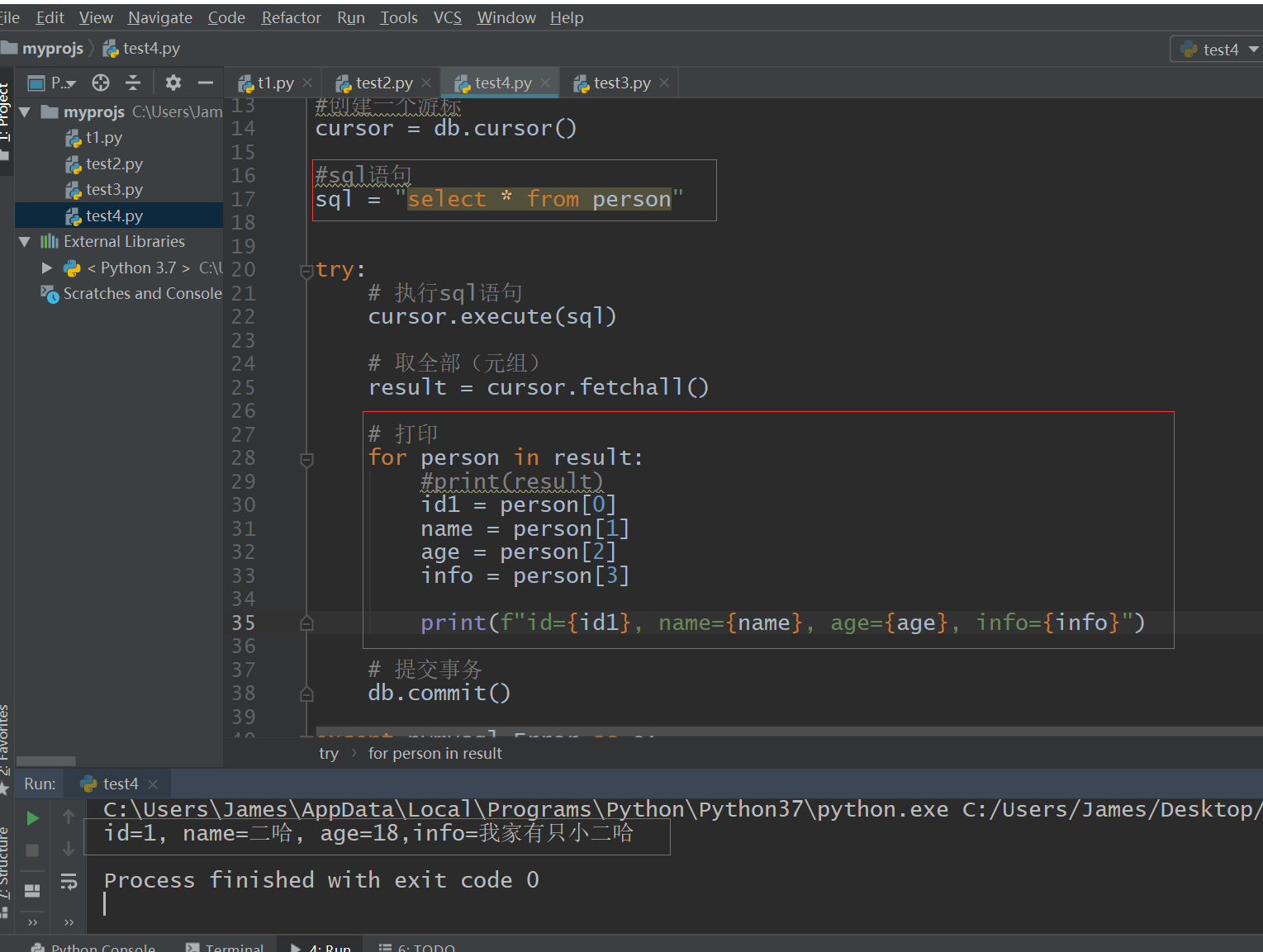Screen dimensions: 1263x952
Task: Hide the Project tool window with minus icon
Action: (x=206, y=82)
